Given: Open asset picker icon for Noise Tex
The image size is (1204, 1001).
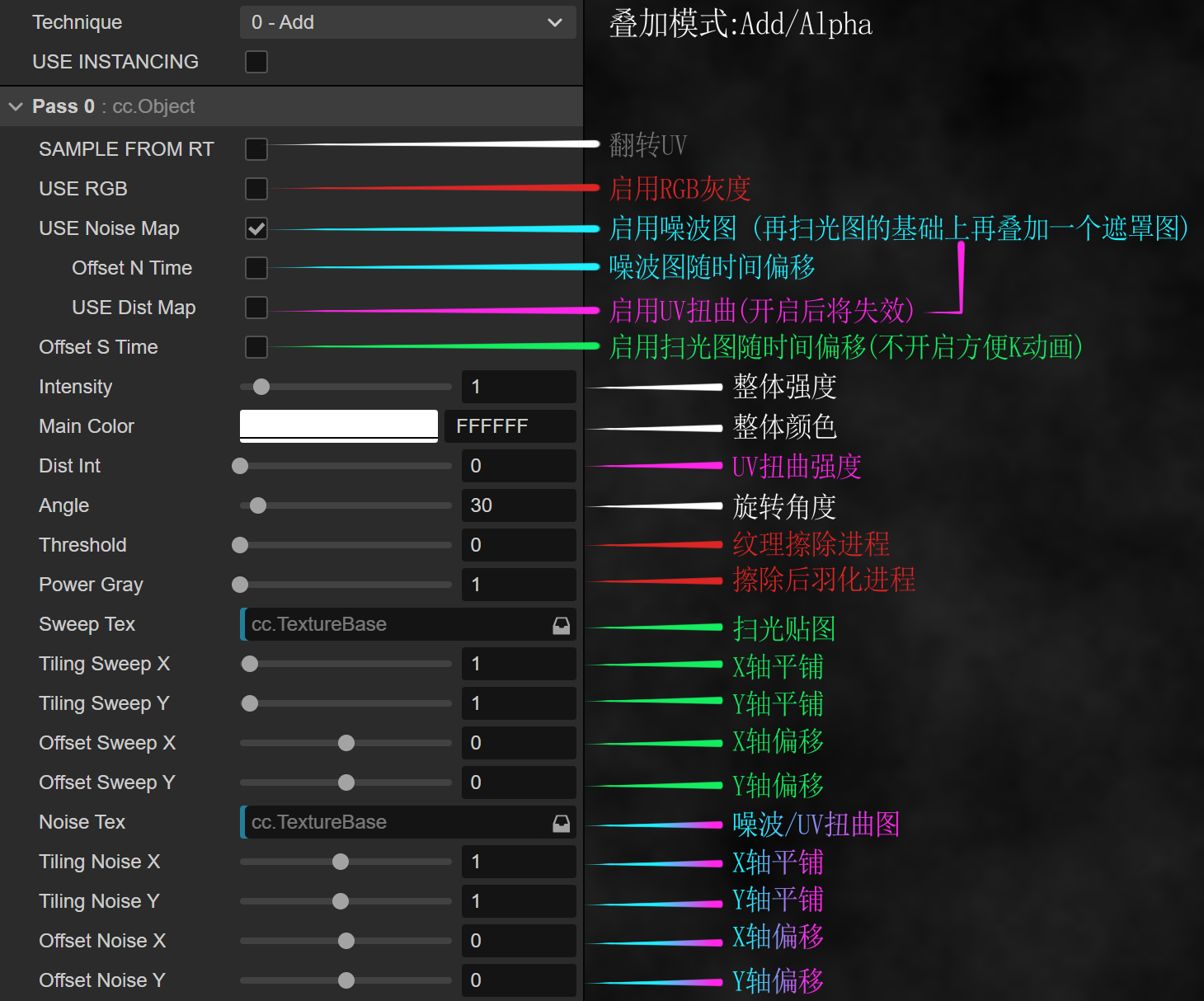Looking at the screenshot, I should [561, 823].
